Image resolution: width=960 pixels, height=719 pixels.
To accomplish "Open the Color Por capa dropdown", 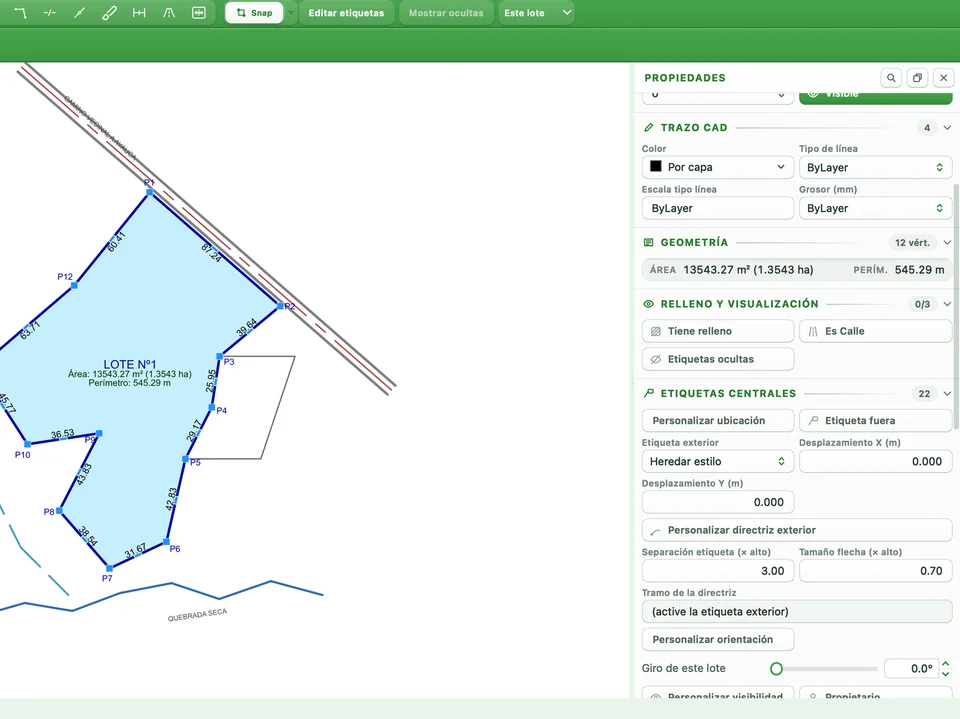I will click(718, 167).
